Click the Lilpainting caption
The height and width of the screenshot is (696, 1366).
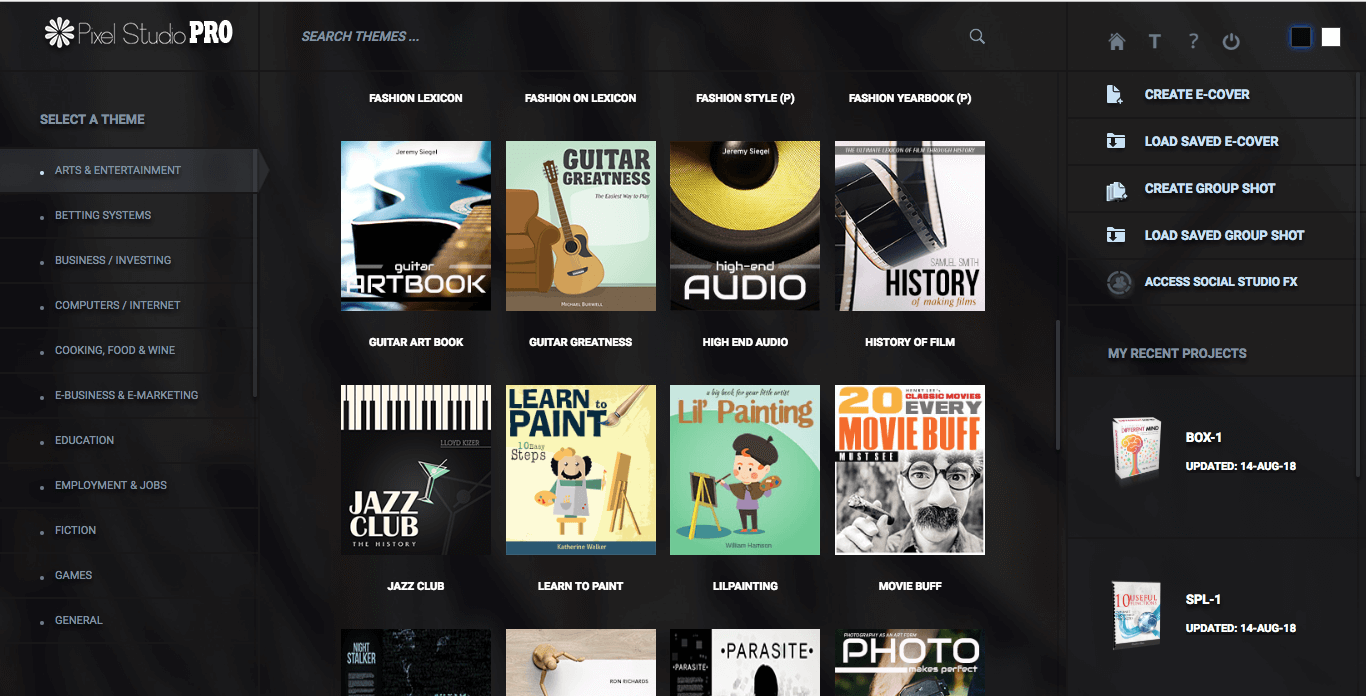(x=745, y=586)
